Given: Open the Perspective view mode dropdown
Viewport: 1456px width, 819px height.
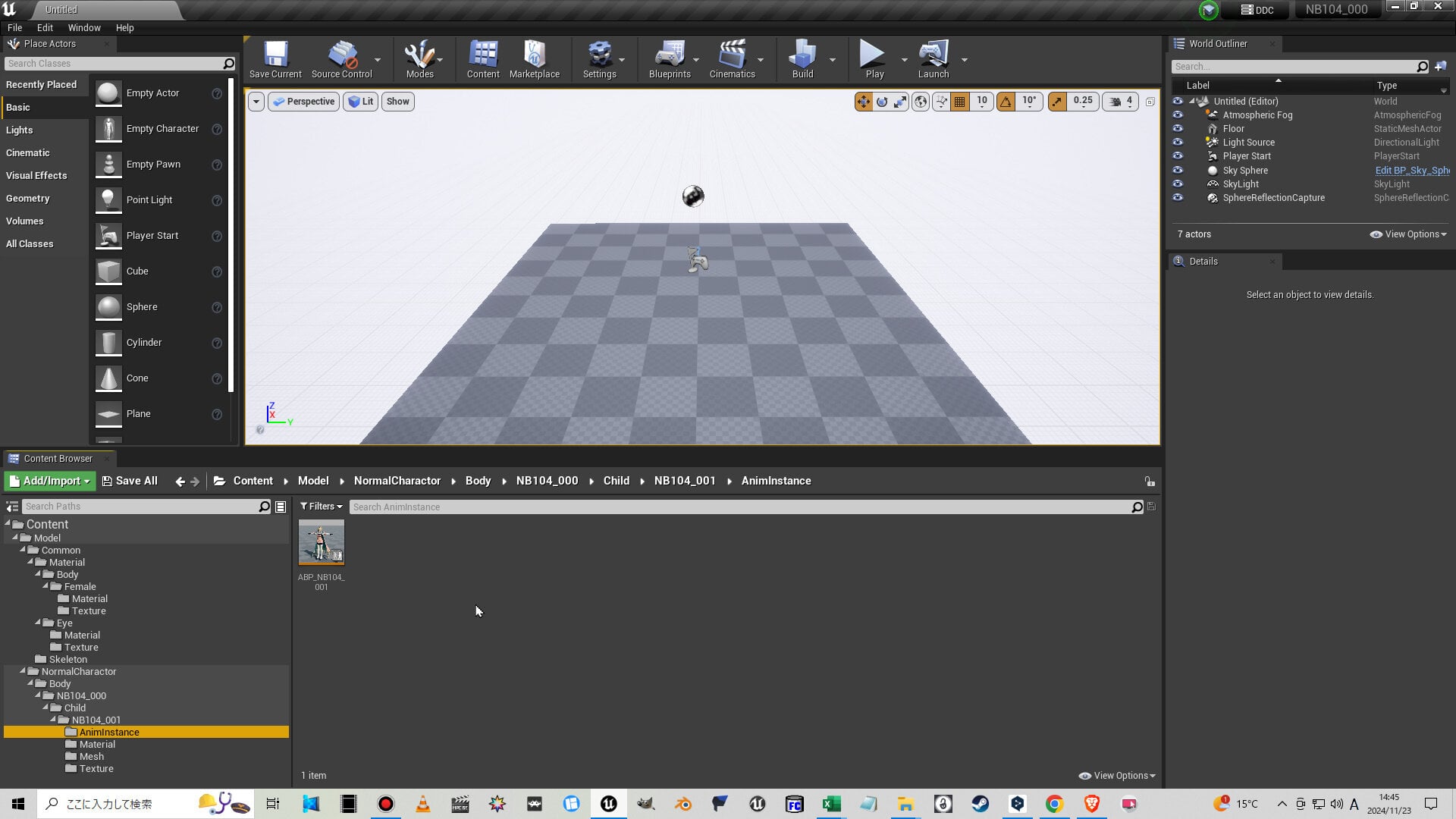Looking at the screenshot, I should 303,102.
